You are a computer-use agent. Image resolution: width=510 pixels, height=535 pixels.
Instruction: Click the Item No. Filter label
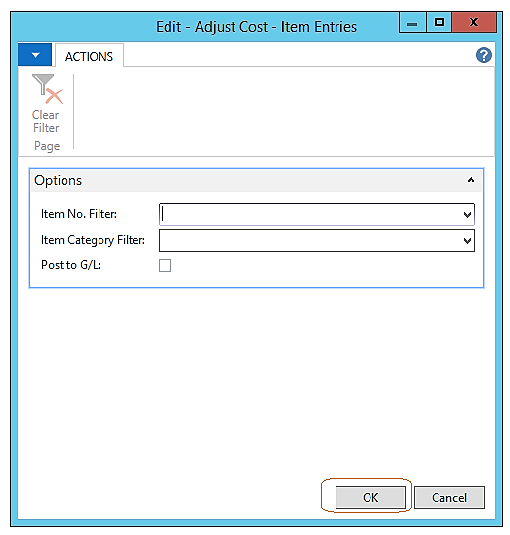coord(79,214)
